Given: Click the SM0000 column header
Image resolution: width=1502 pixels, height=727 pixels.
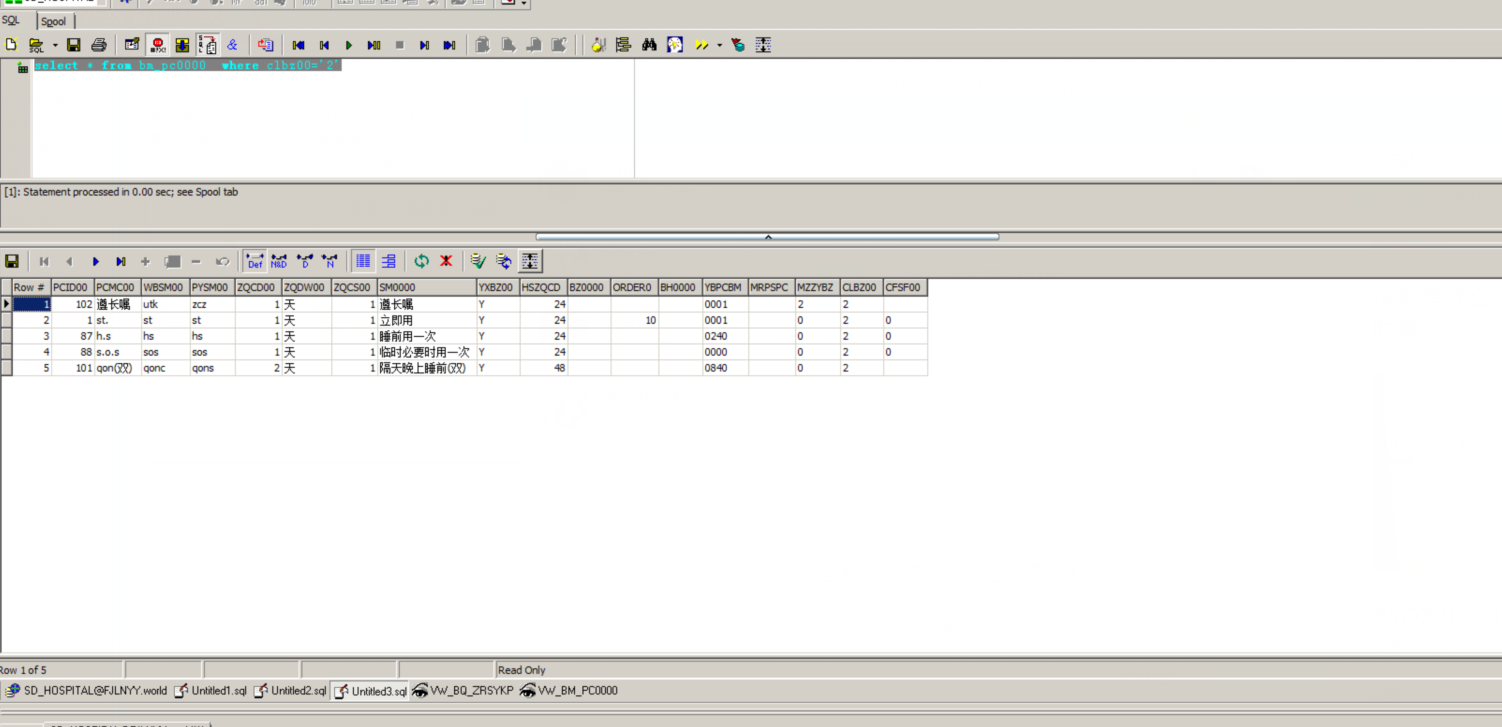Looking at the screenshot, I should (x=427, y=288).
